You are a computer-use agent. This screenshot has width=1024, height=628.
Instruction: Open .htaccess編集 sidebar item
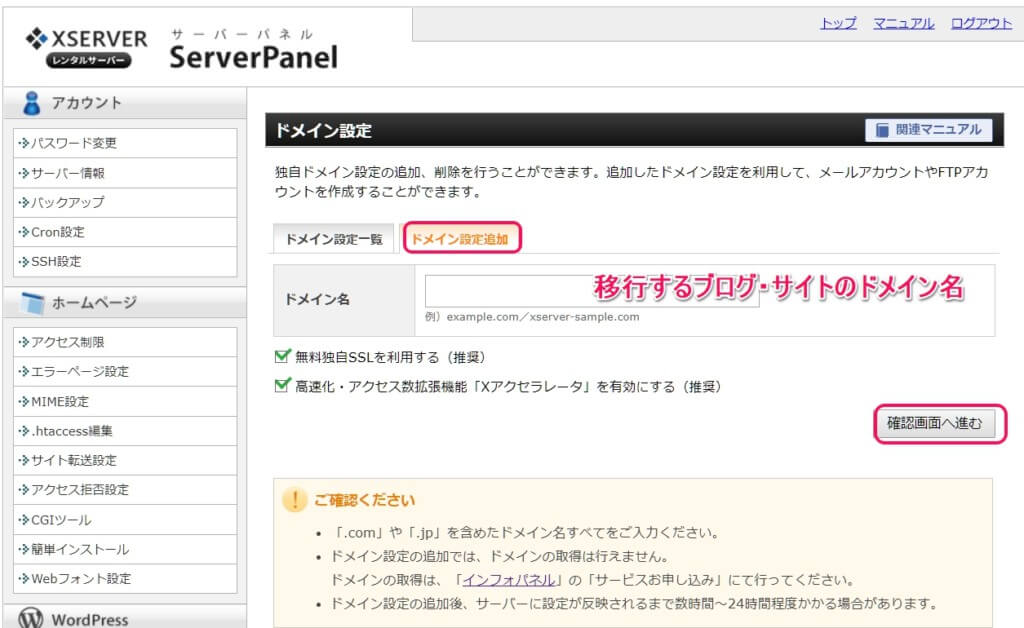(72, 431)
